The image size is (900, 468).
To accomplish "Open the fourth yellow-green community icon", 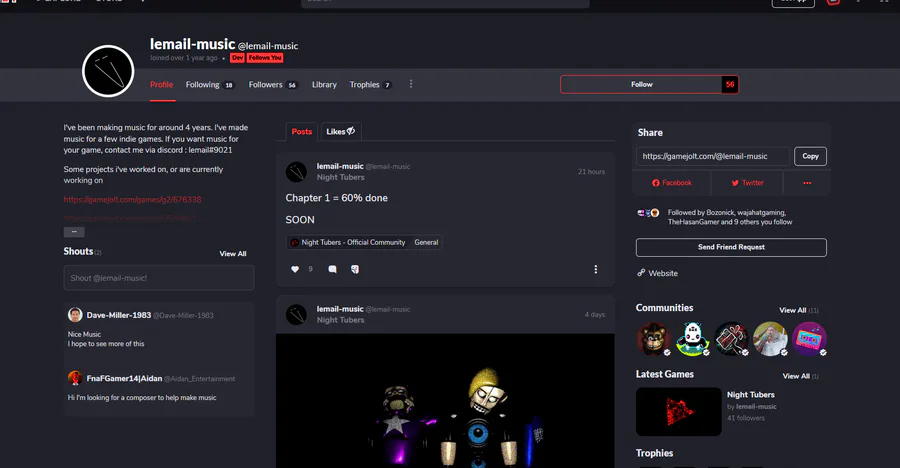I will (770, 338).
